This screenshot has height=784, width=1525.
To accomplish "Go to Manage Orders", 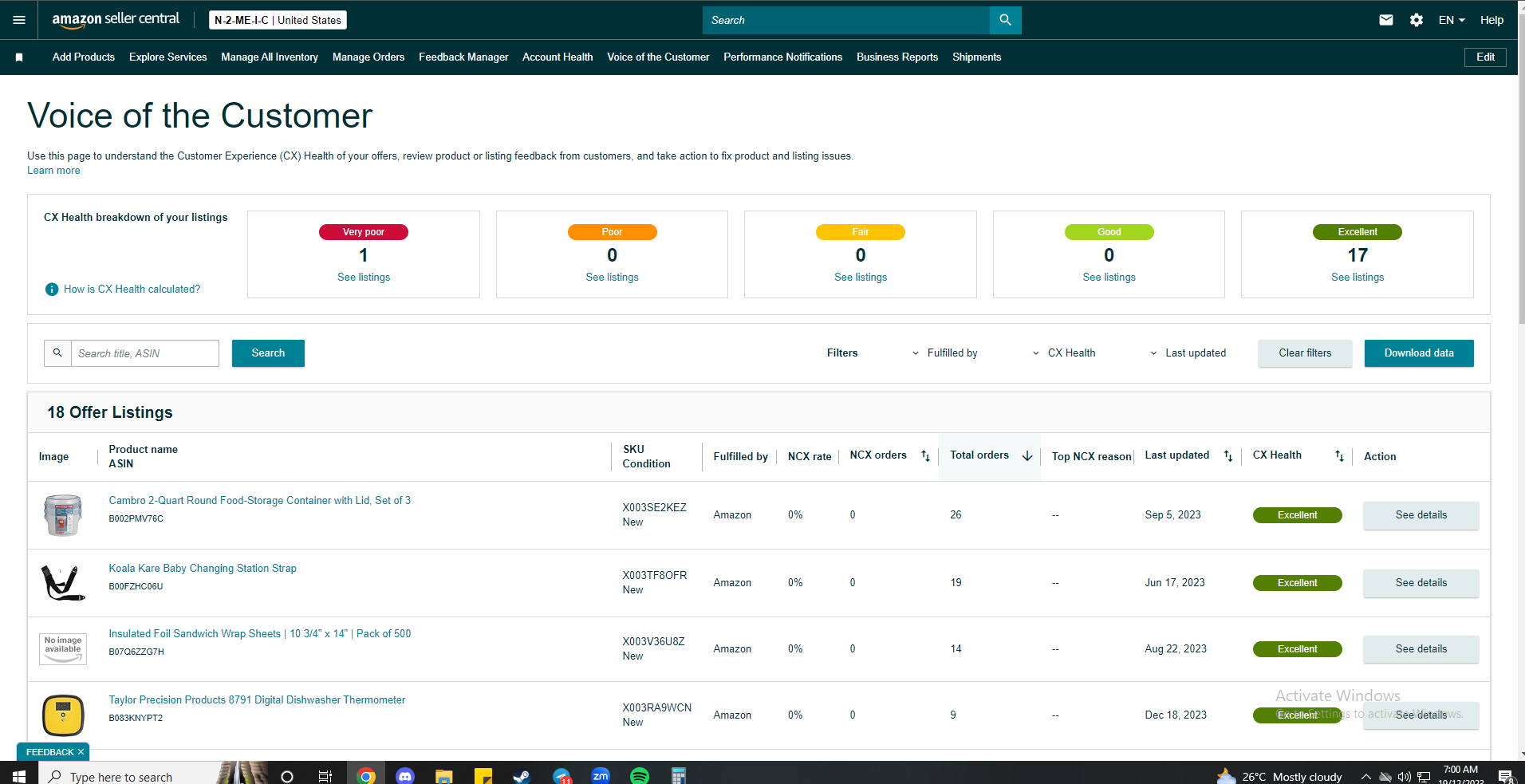I will [x=368, y=57].
